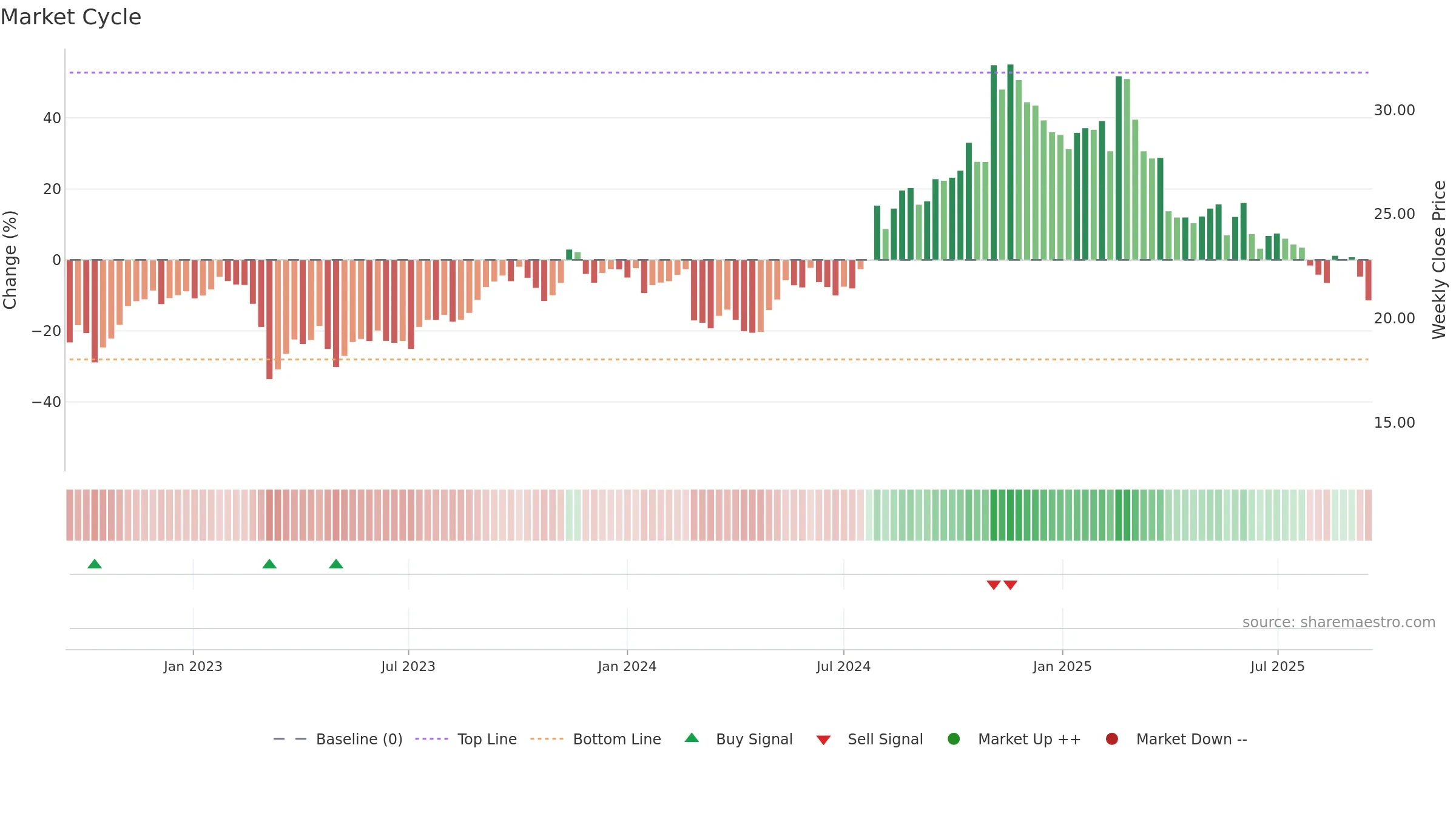Click the −40 change axis label
This screenshot has width=1456, height=819.
coord(47,402)
